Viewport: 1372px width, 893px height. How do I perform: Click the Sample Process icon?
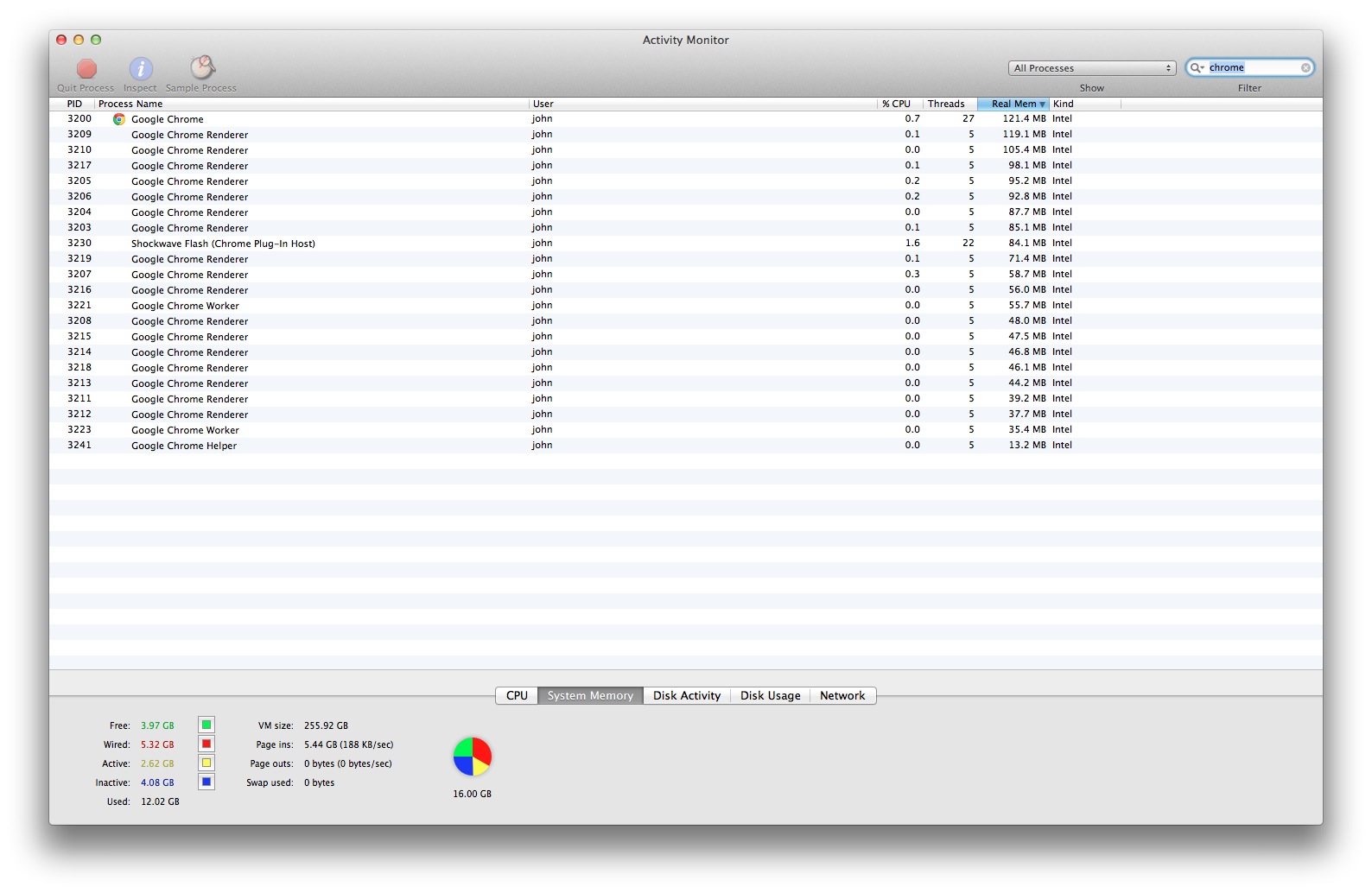[202, 67]
